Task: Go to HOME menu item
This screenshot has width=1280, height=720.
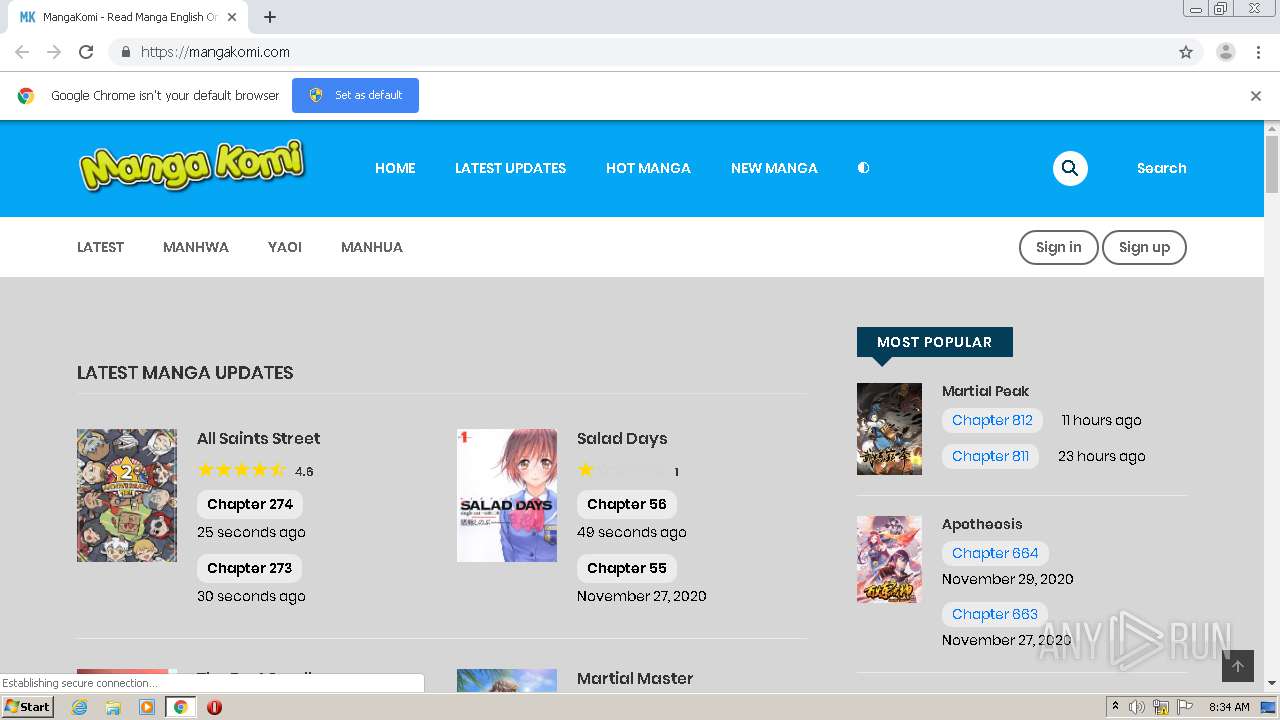Action: (x=395, y=168)
